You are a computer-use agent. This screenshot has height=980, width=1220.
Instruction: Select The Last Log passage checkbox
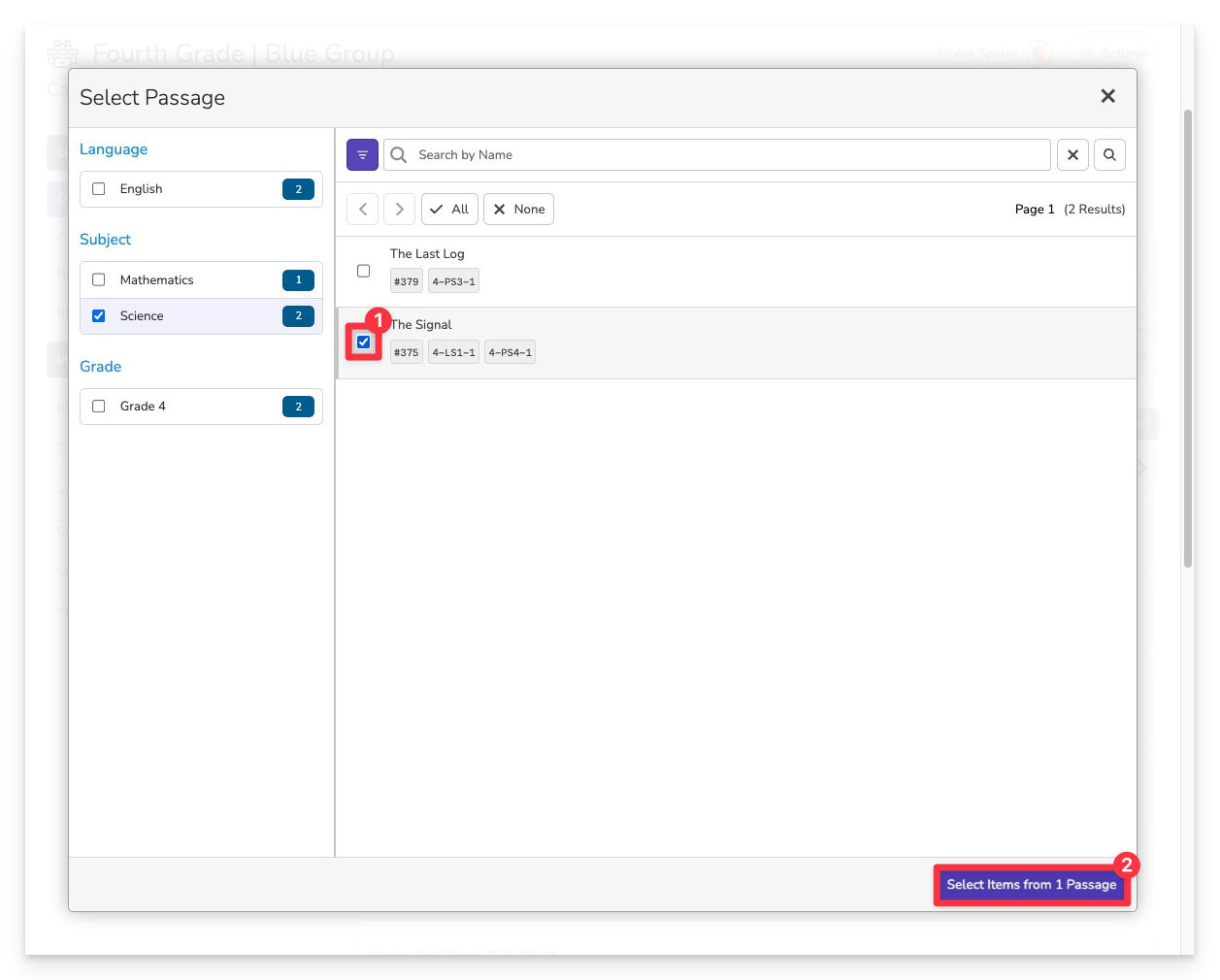pos(364,271)
